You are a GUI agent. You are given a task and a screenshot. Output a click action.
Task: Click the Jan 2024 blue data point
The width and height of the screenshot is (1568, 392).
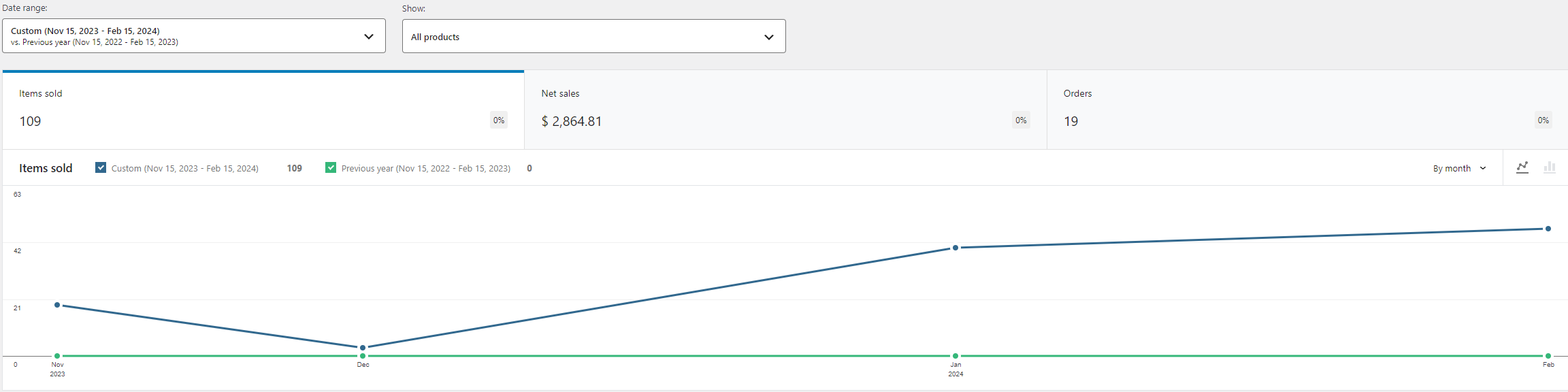click(x=955, y=248)
